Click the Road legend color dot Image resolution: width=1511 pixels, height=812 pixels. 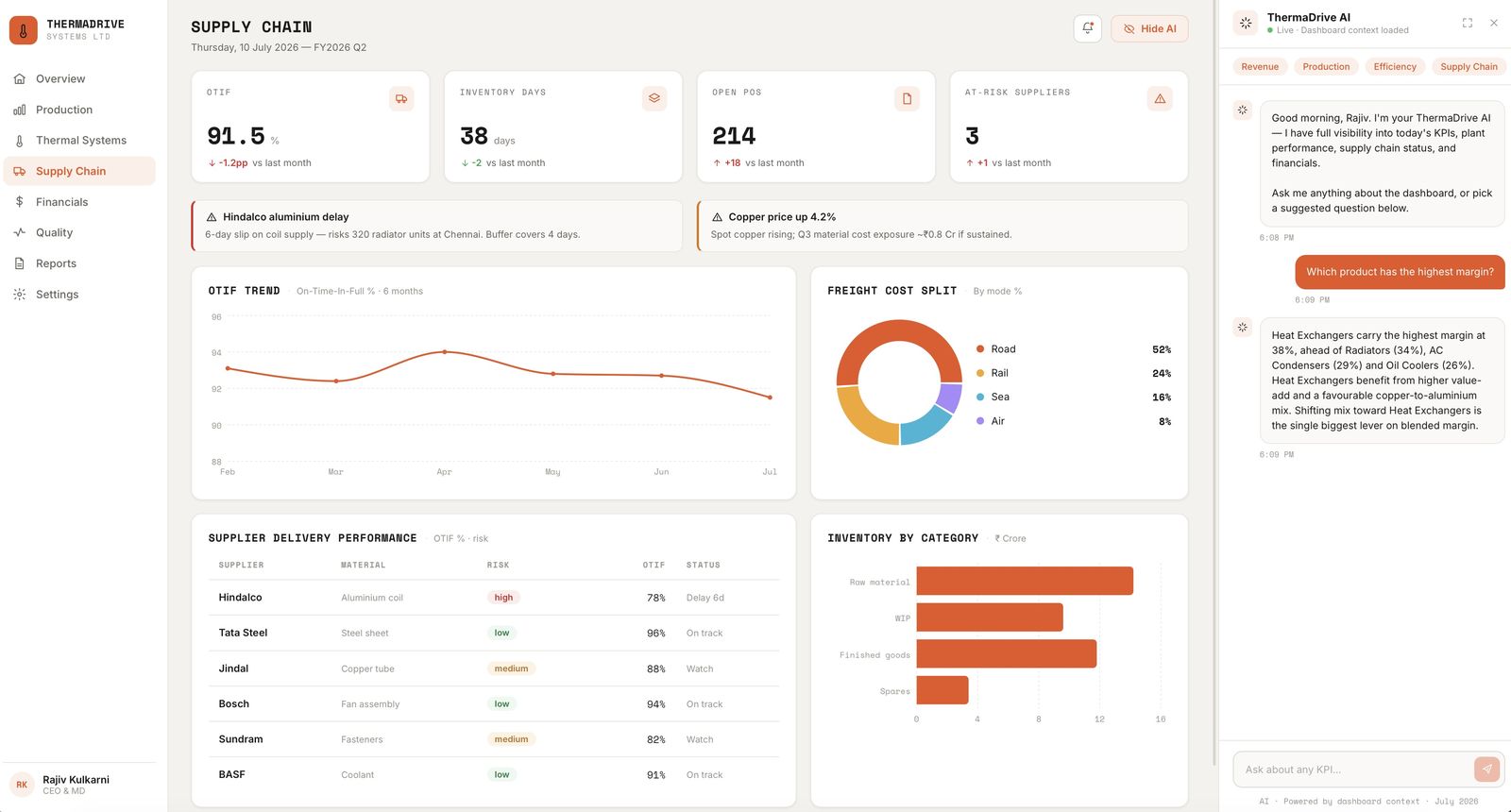point(980,349)
